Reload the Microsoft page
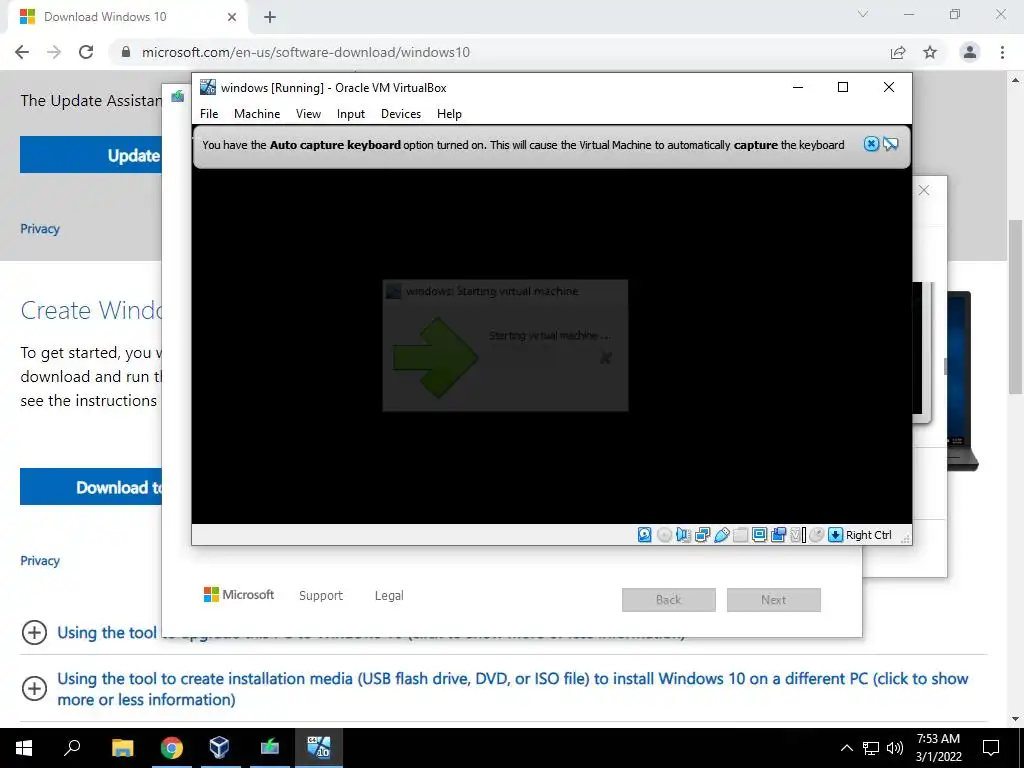1024x768 pixels. pyautogui.click(x=86, y=52)
